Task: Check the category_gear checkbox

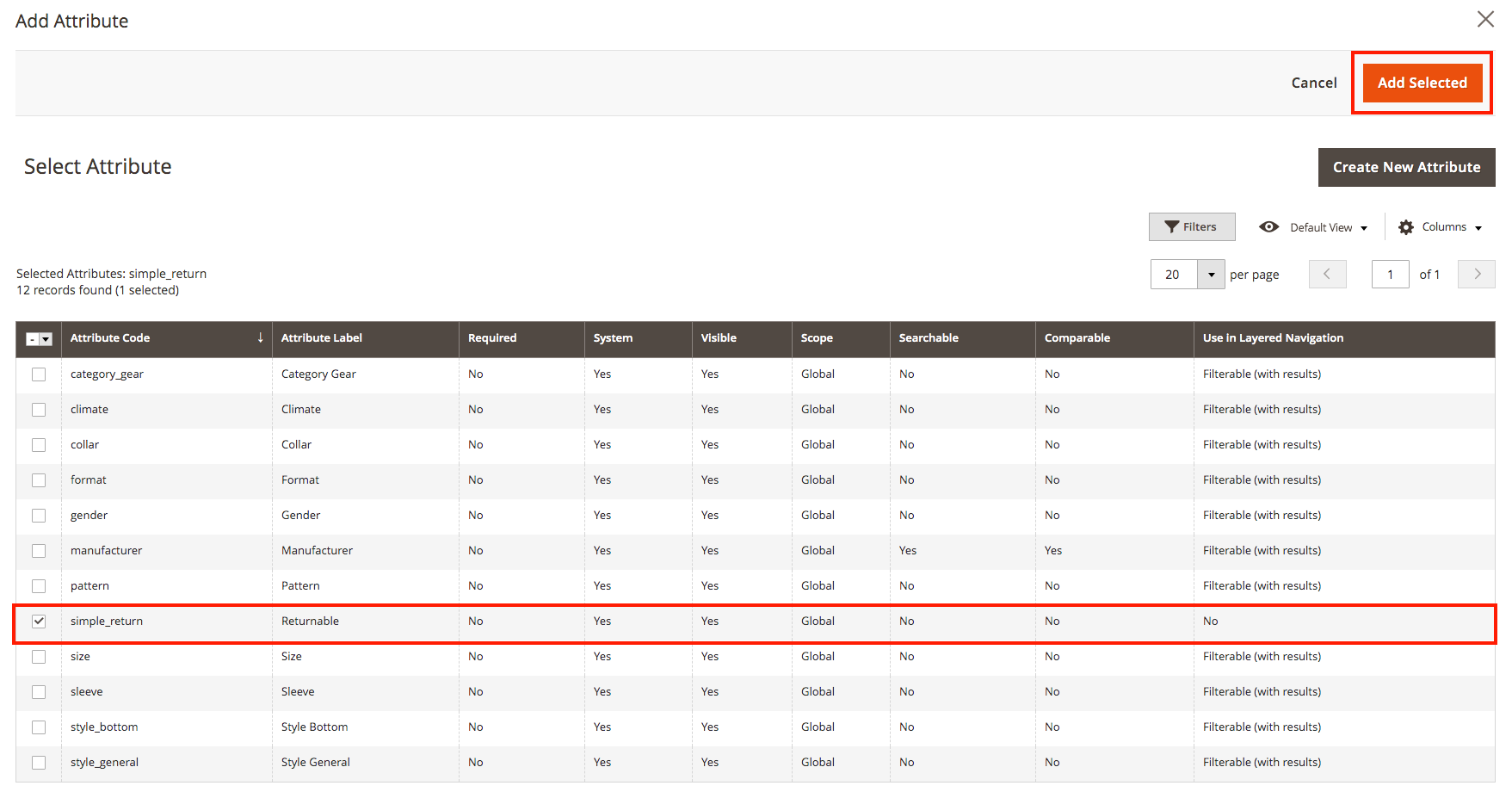Action: click(x=39, y=374)
